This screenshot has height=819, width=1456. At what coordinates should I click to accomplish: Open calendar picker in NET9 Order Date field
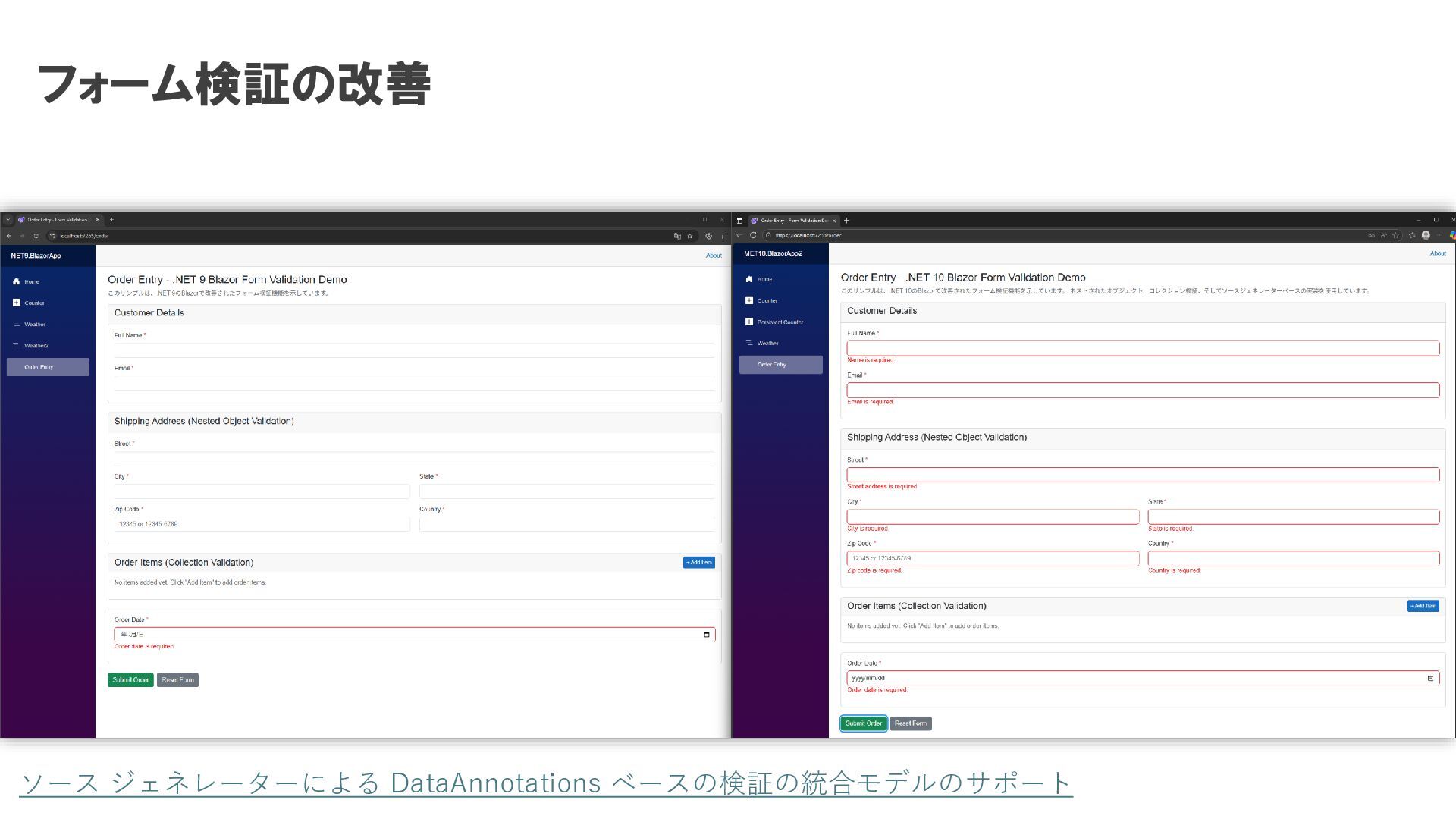pyautogui.click(x=706, y=635)
